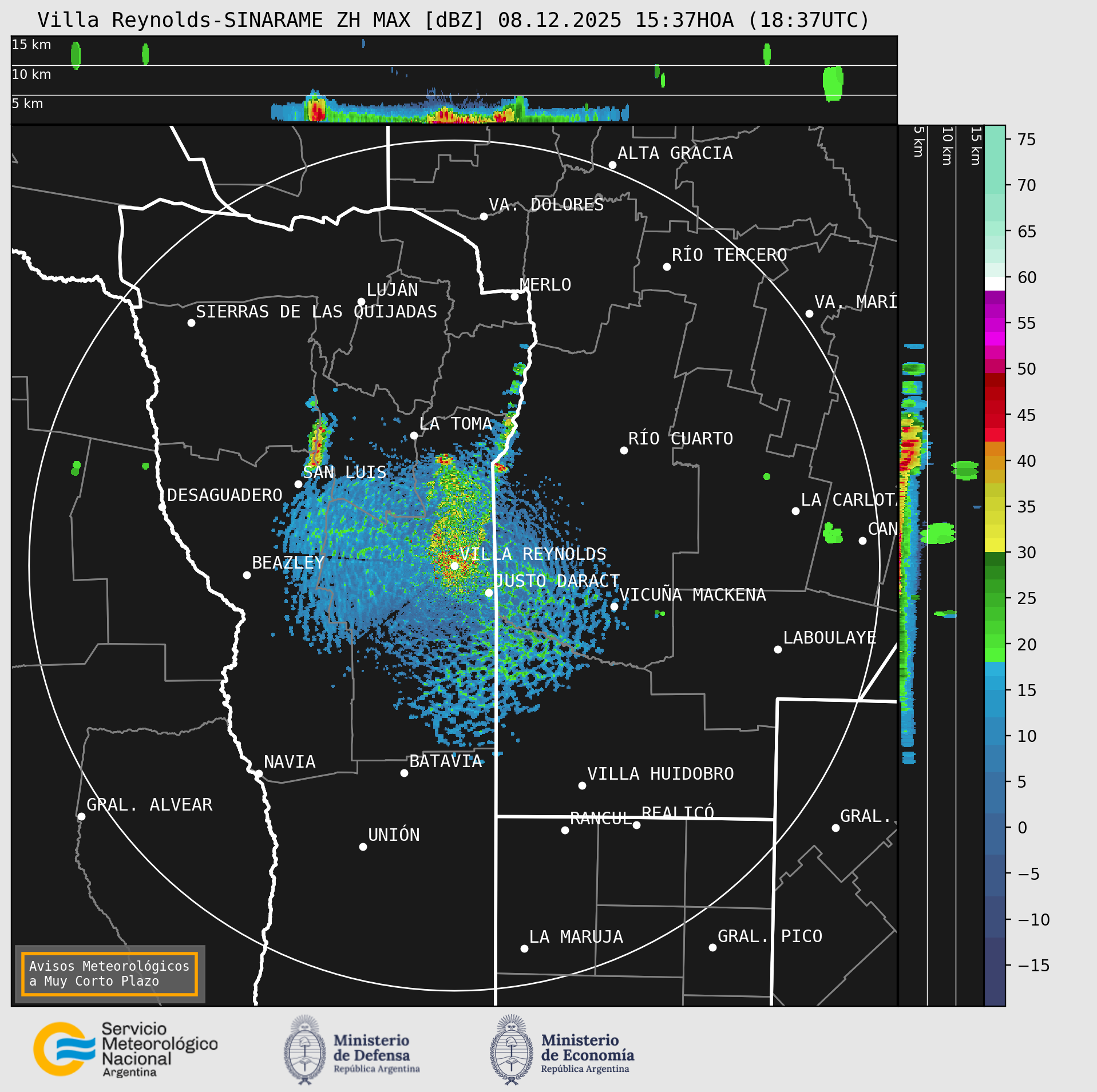This screenshot has height=1092, width=1097.
Task: Click the white 60 dBZ color band on the scale
Action: tap(995, 284)
